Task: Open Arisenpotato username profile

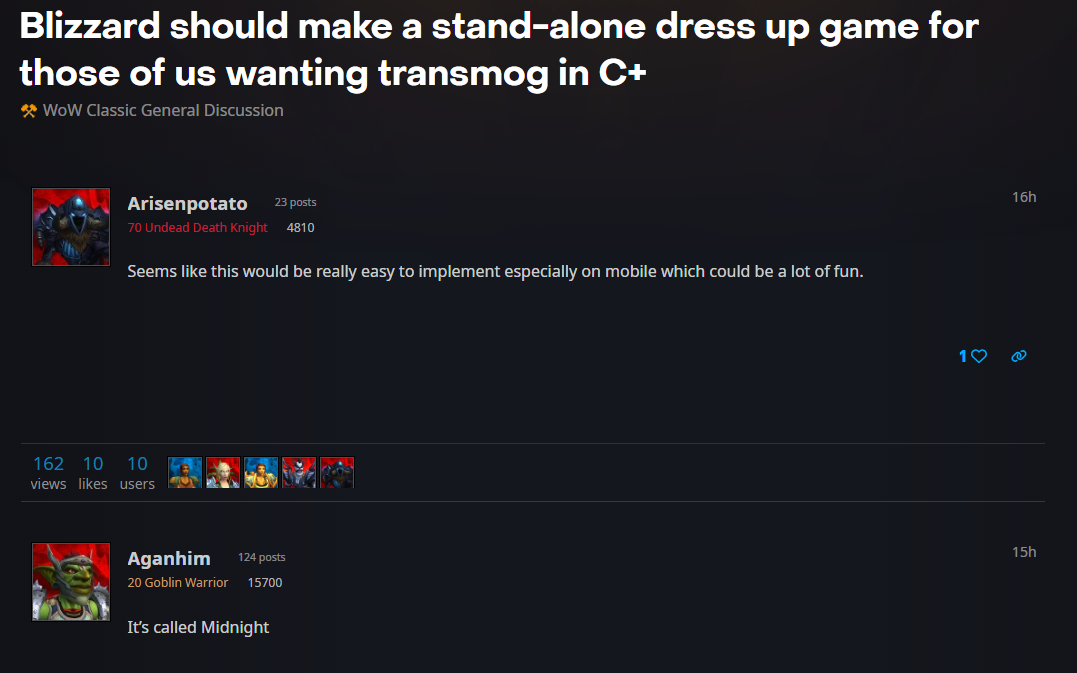Action: tap(187, 203)
